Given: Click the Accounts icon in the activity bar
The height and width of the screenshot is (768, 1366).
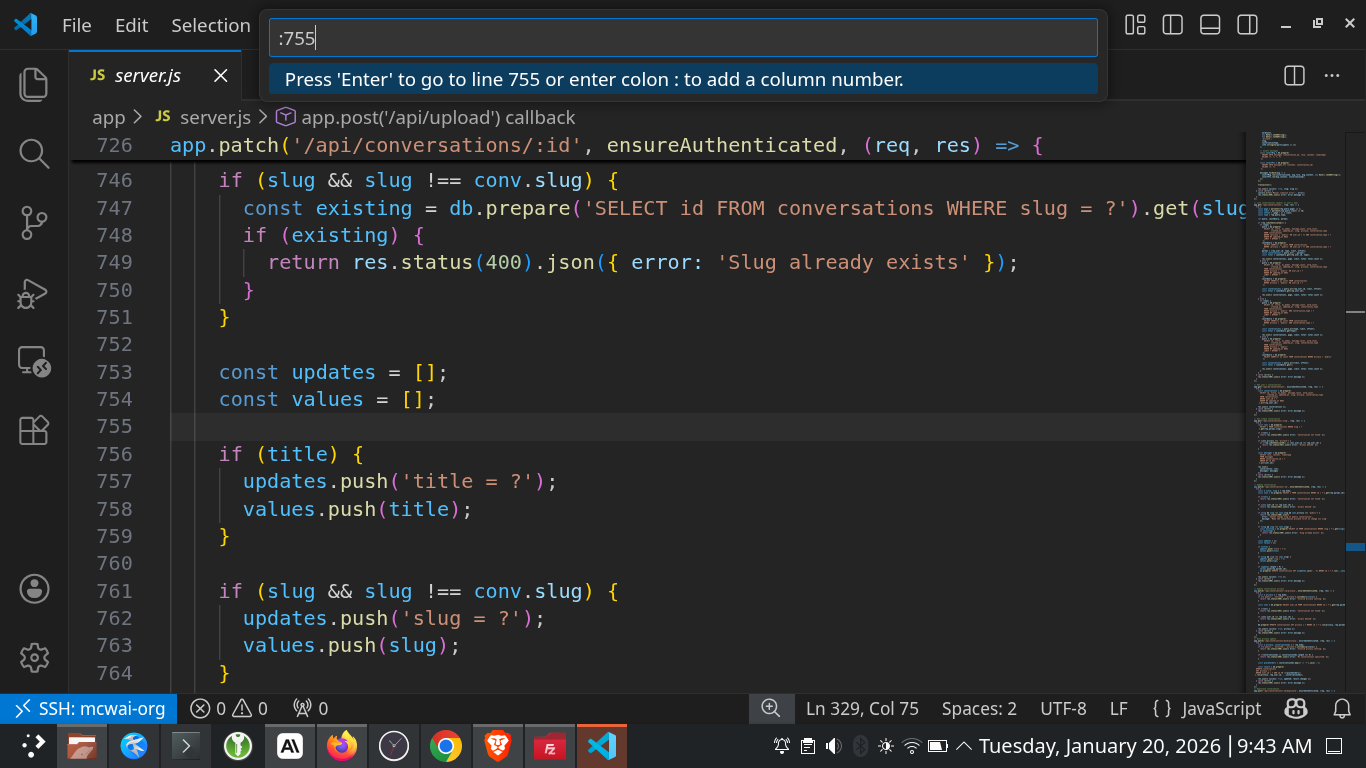Looking at the screenshot, I should point(33,589).
